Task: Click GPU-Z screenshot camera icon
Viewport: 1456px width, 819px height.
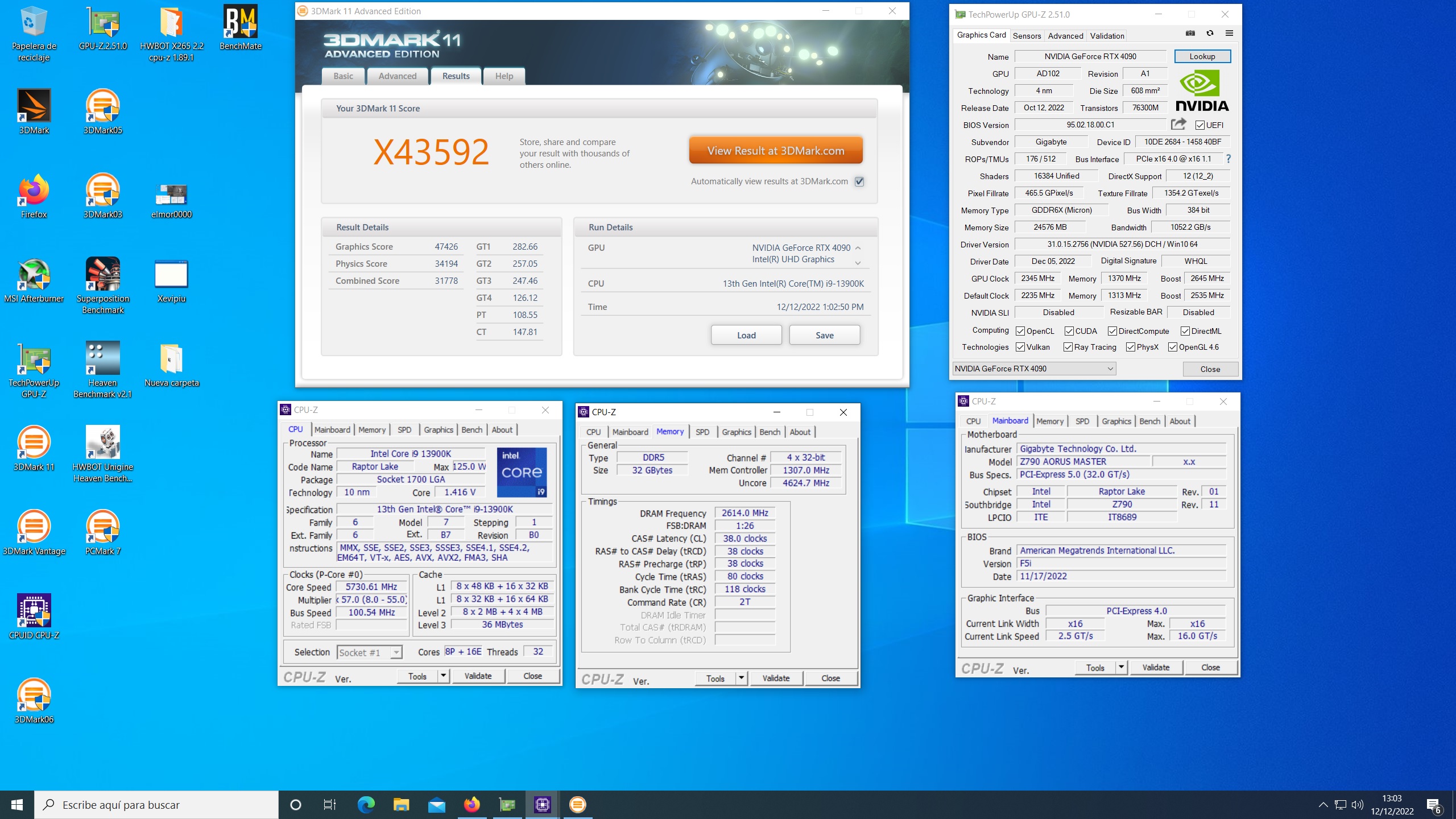Action: point(1190,34)
